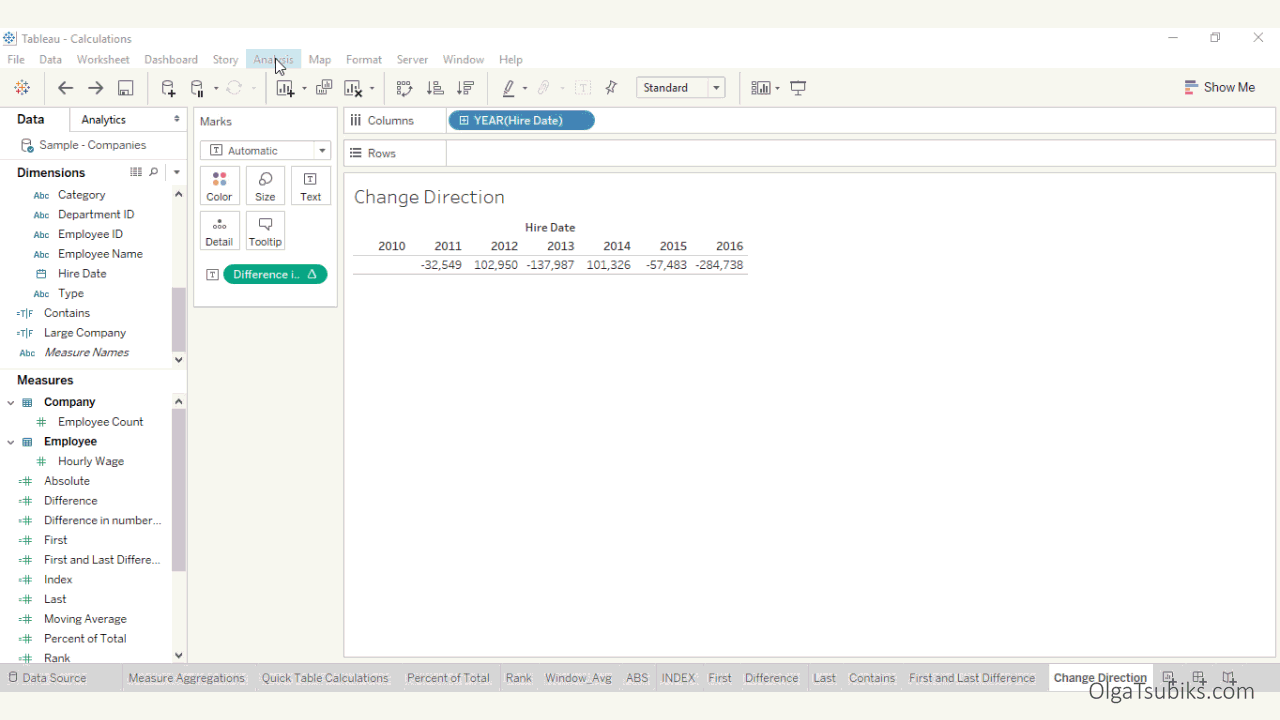Open Size in the Marks card
This screenshot has width=1280, height=720.
(265, 186)
